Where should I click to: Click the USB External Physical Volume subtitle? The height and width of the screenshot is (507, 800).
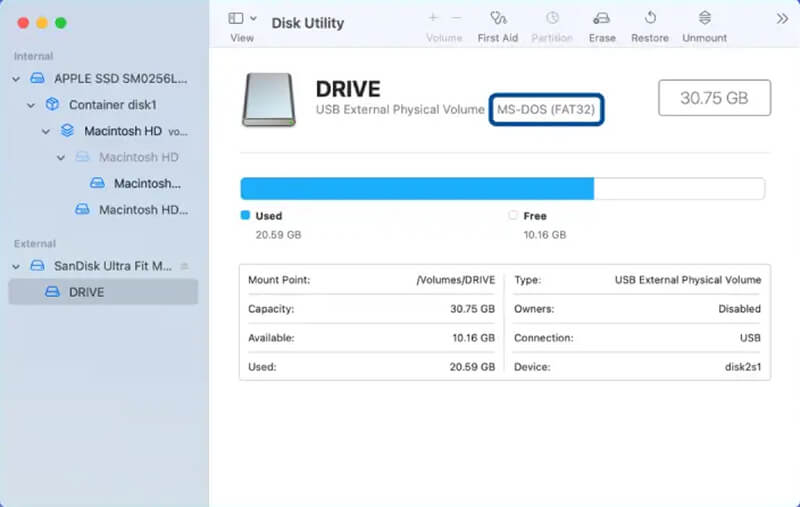[400, 109]
